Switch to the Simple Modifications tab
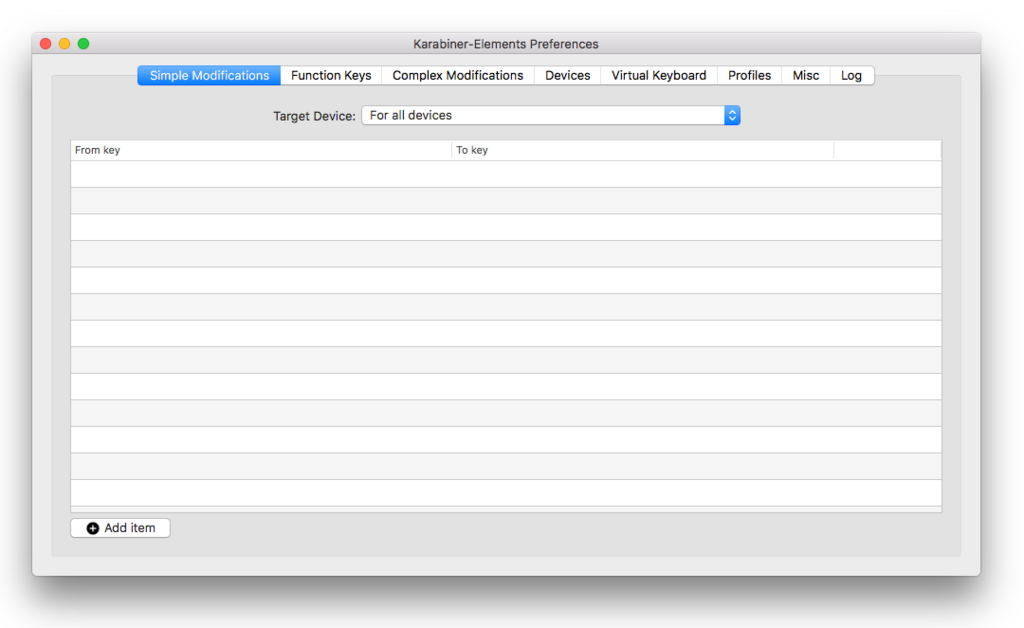The image size is (1024, 628). [x=209, y=76]
